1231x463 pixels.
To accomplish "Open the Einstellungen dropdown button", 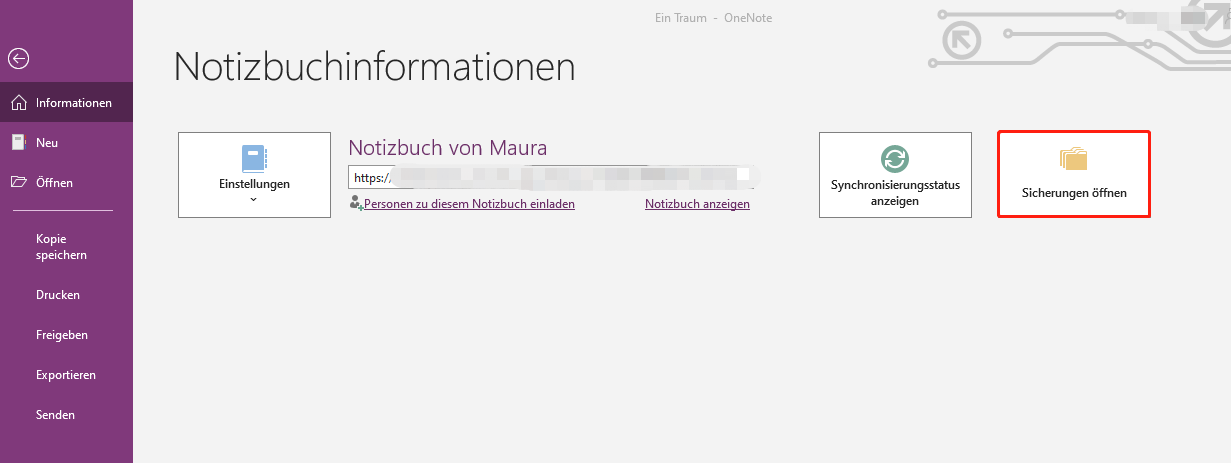I will 254,175.
